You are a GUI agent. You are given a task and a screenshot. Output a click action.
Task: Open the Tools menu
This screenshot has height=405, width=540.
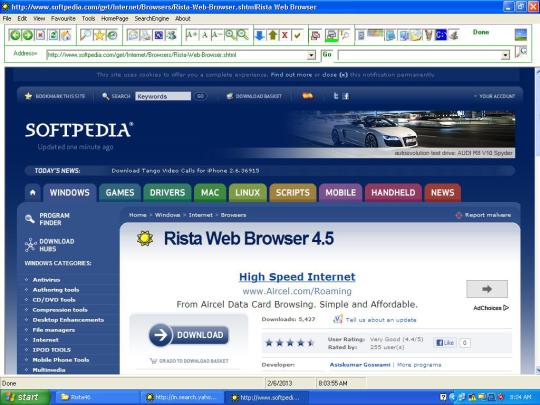[x=88, y=18]
